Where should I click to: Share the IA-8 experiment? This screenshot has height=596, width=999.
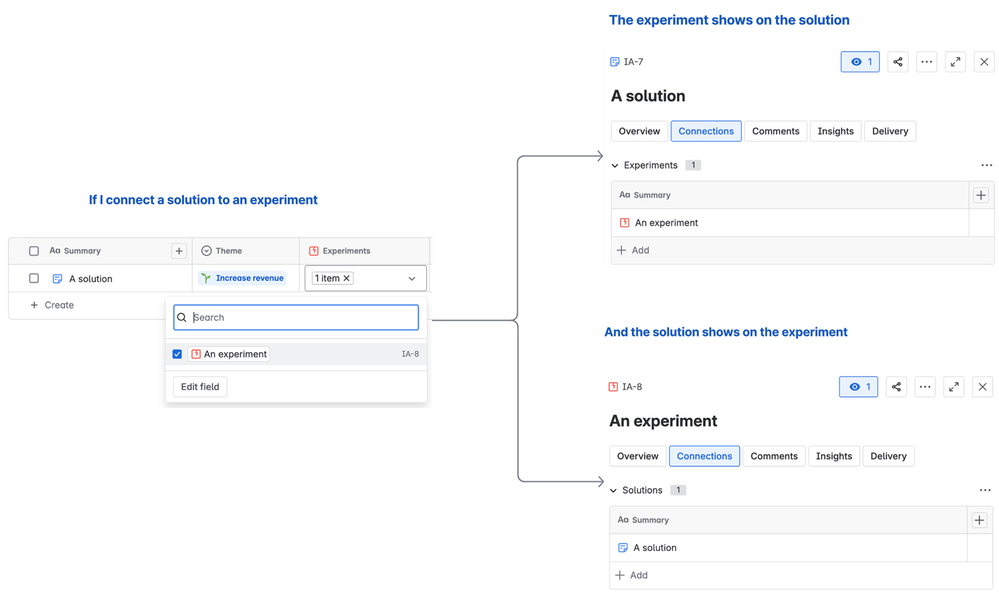pos(896,387)
